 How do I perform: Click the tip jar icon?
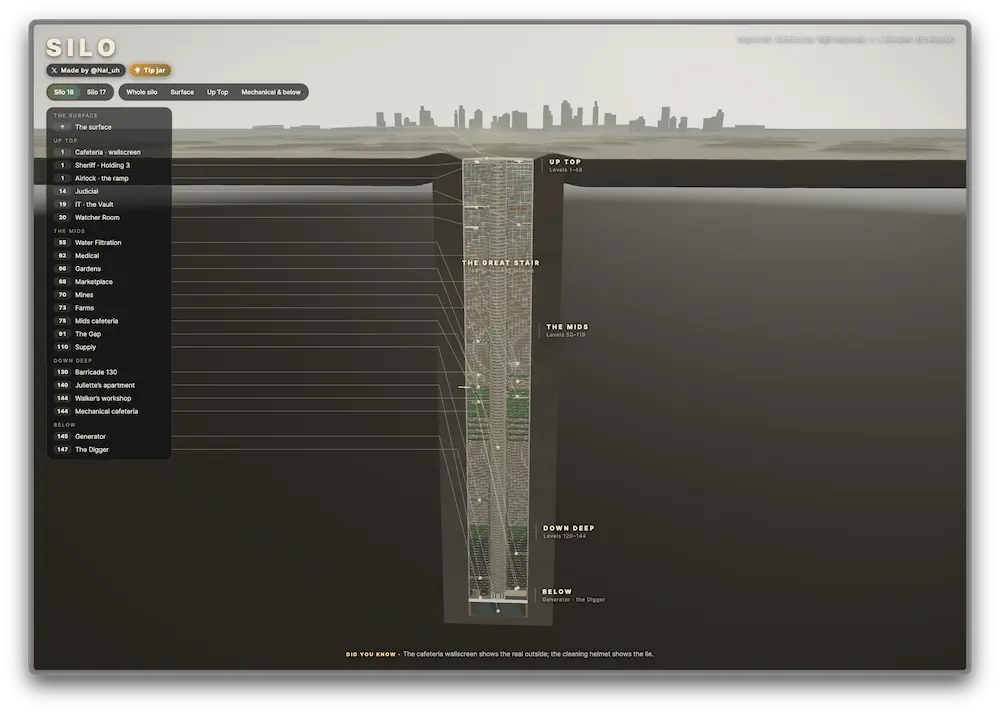(137, 70)
